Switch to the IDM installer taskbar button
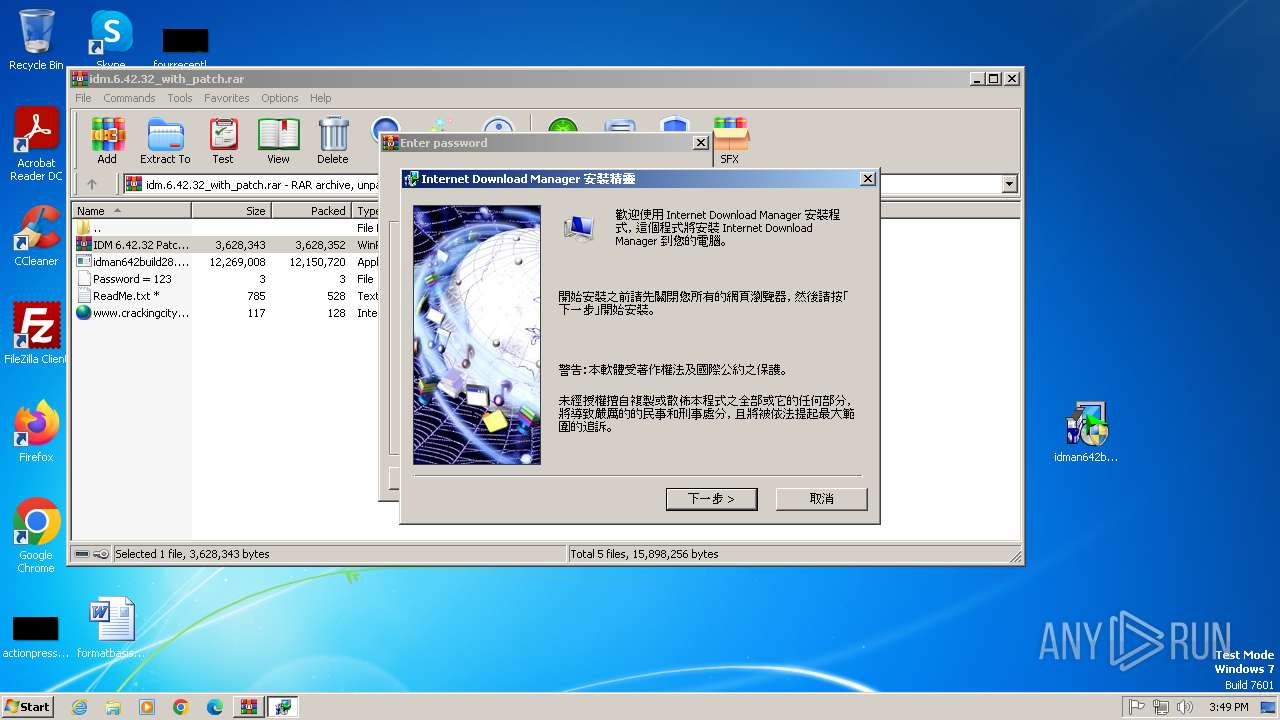 tap(283, 707)
